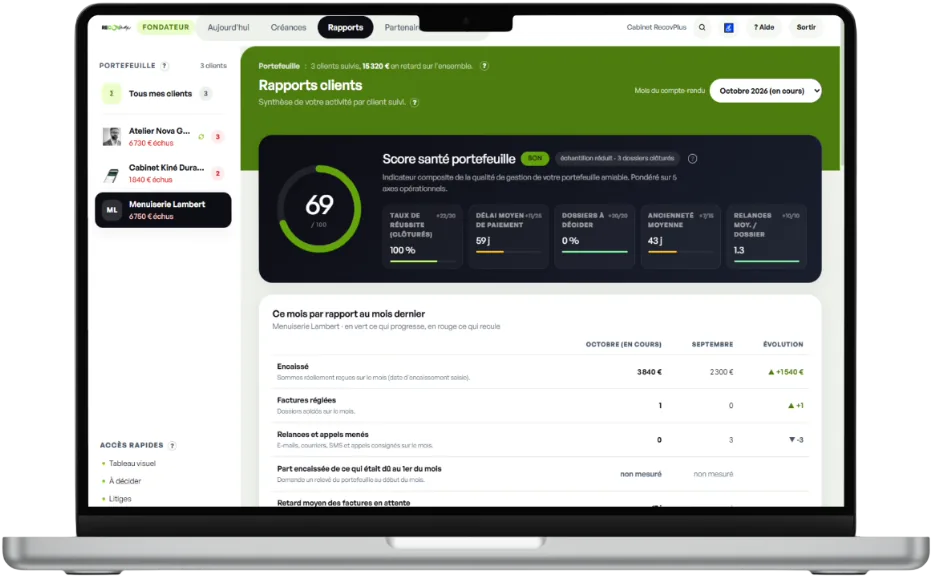Open the search magnifier icon
931x577 pixels.
click(702, 27)
